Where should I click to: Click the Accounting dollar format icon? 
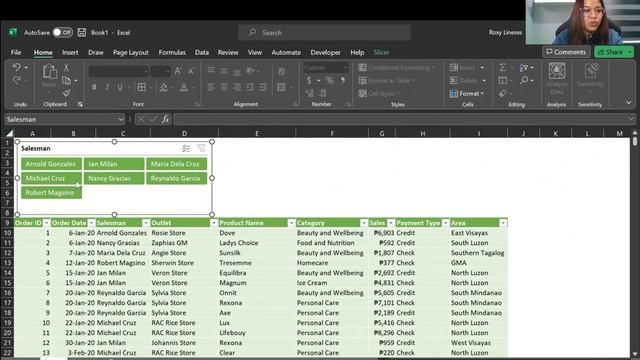(309, 81)
